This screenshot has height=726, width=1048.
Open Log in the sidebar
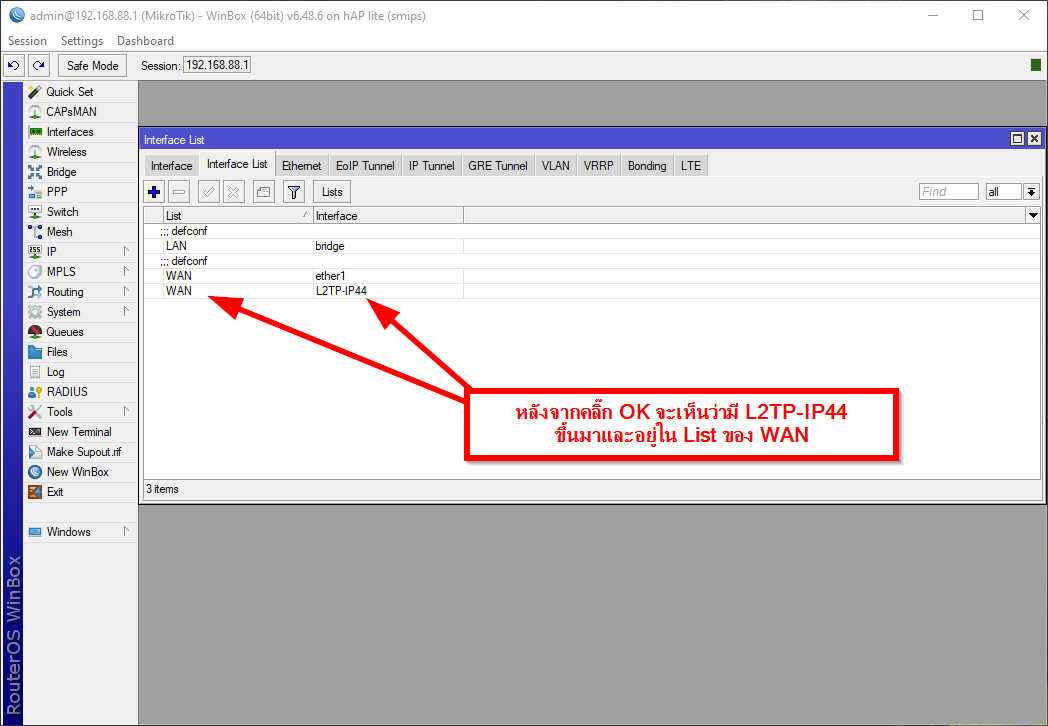80,372
